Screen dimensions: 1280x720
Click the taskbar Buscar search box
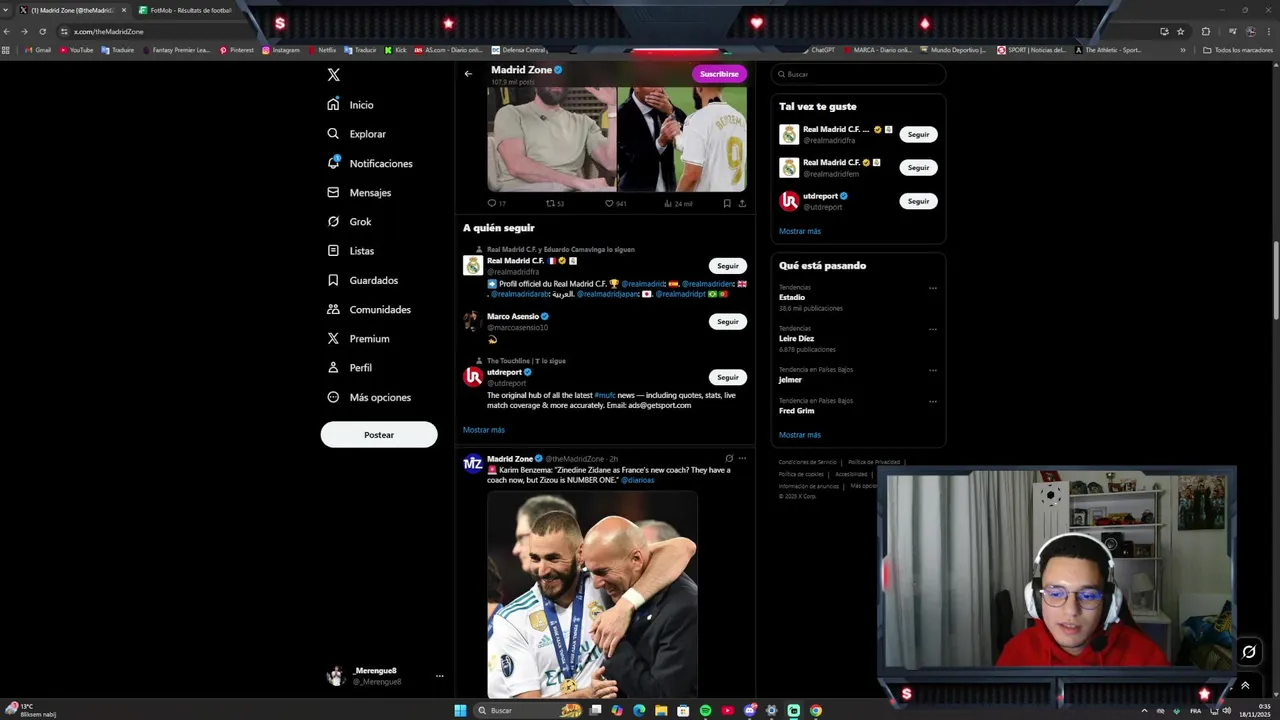(528, 710)
